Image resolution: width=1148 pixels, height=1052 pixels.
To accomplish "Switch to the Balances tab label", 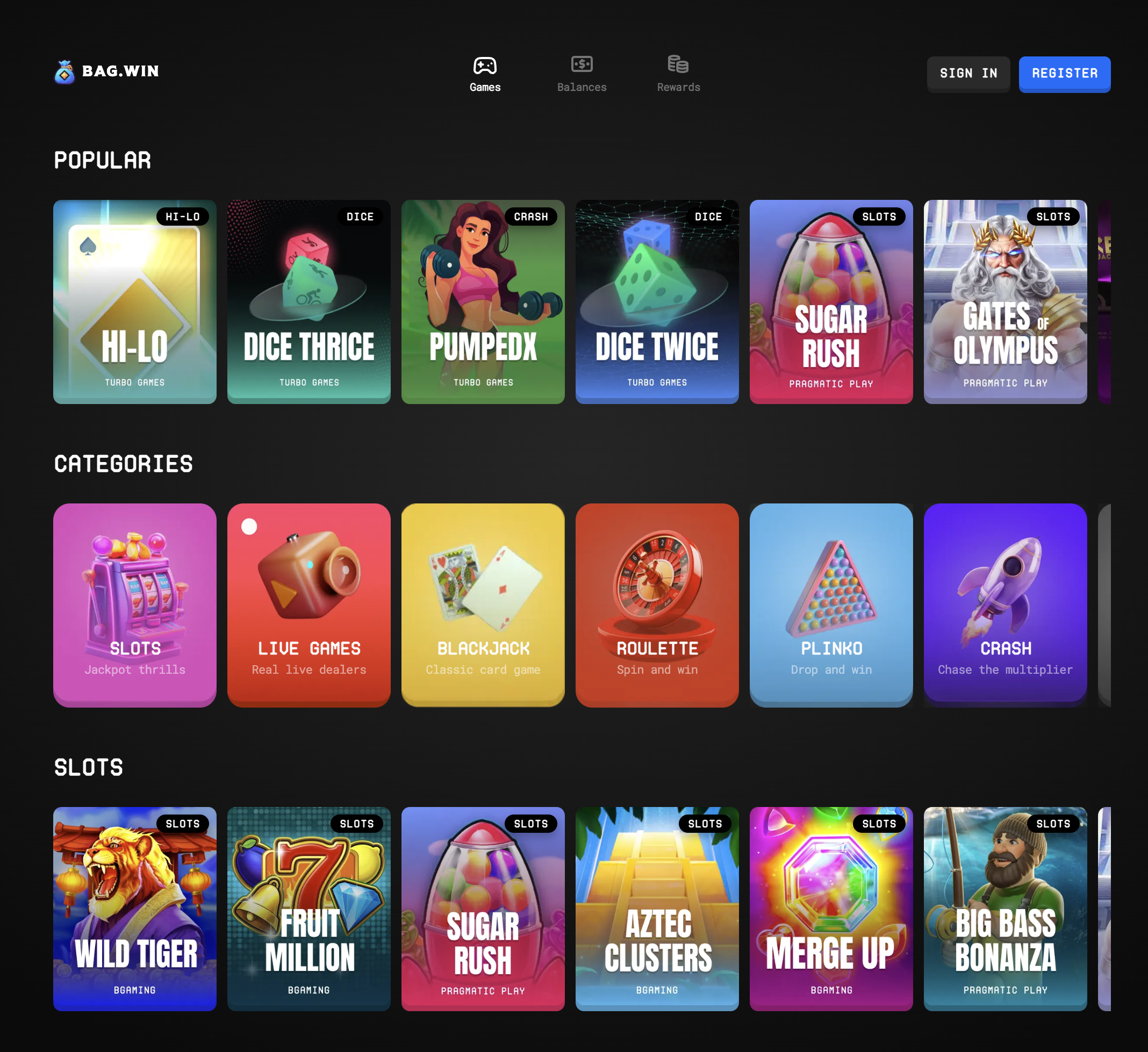I will [582, 88].
